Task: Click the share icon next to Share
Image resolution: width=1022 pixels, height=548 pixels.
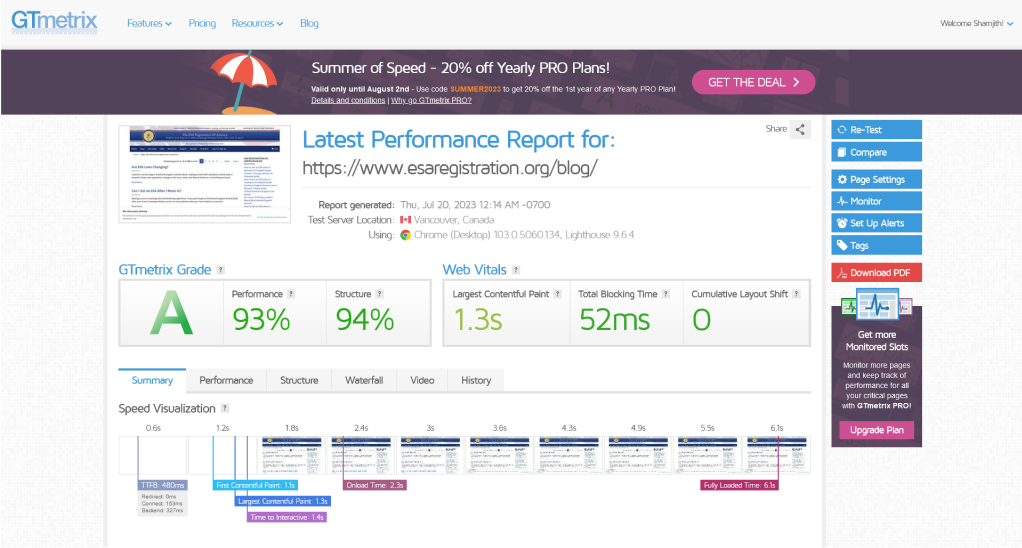Action: point(800,129)
